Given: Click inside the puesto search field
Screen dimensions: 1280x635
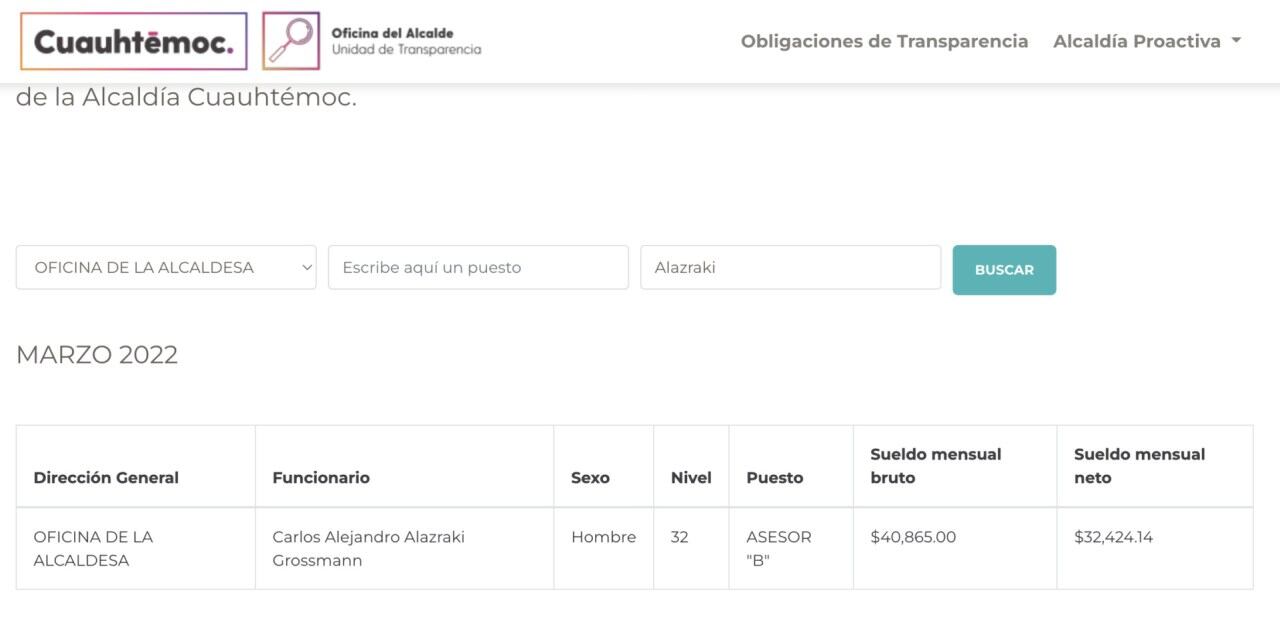Looking at the screenshot, I should pos(478,266).
